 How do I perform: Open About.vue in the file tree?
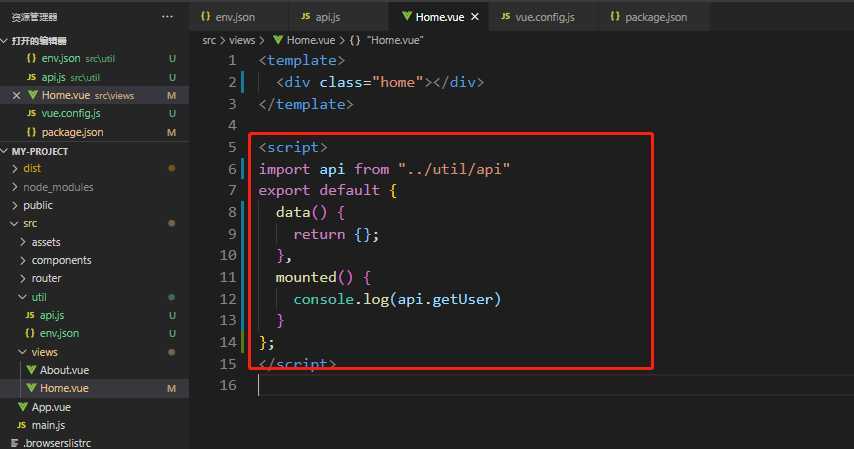pyautogui.click(x=94, y=370)
